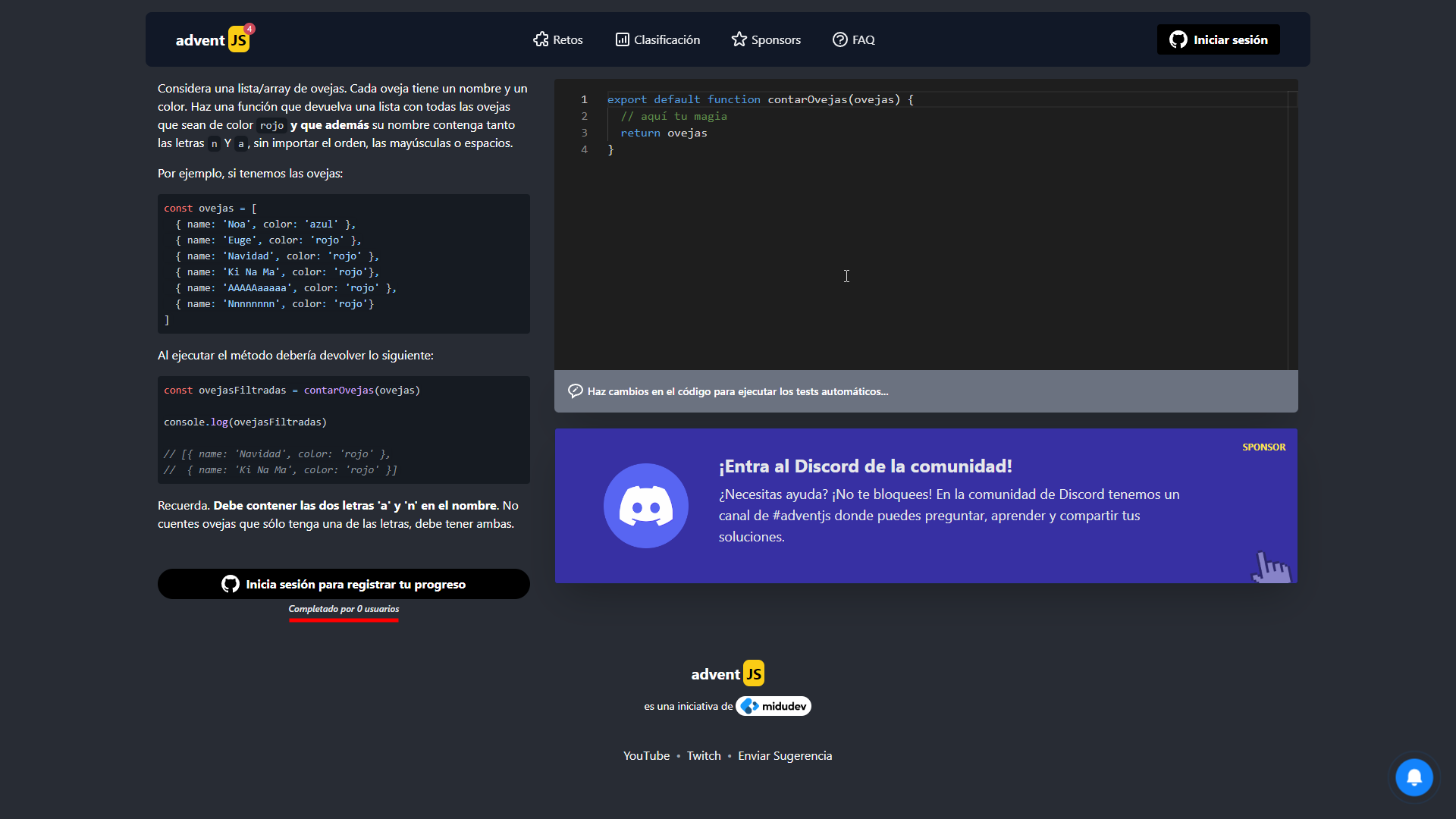The image size is (1456, 819).
Task: Click the Retos puzzle piece icon
Action: [x=541, y=39]
